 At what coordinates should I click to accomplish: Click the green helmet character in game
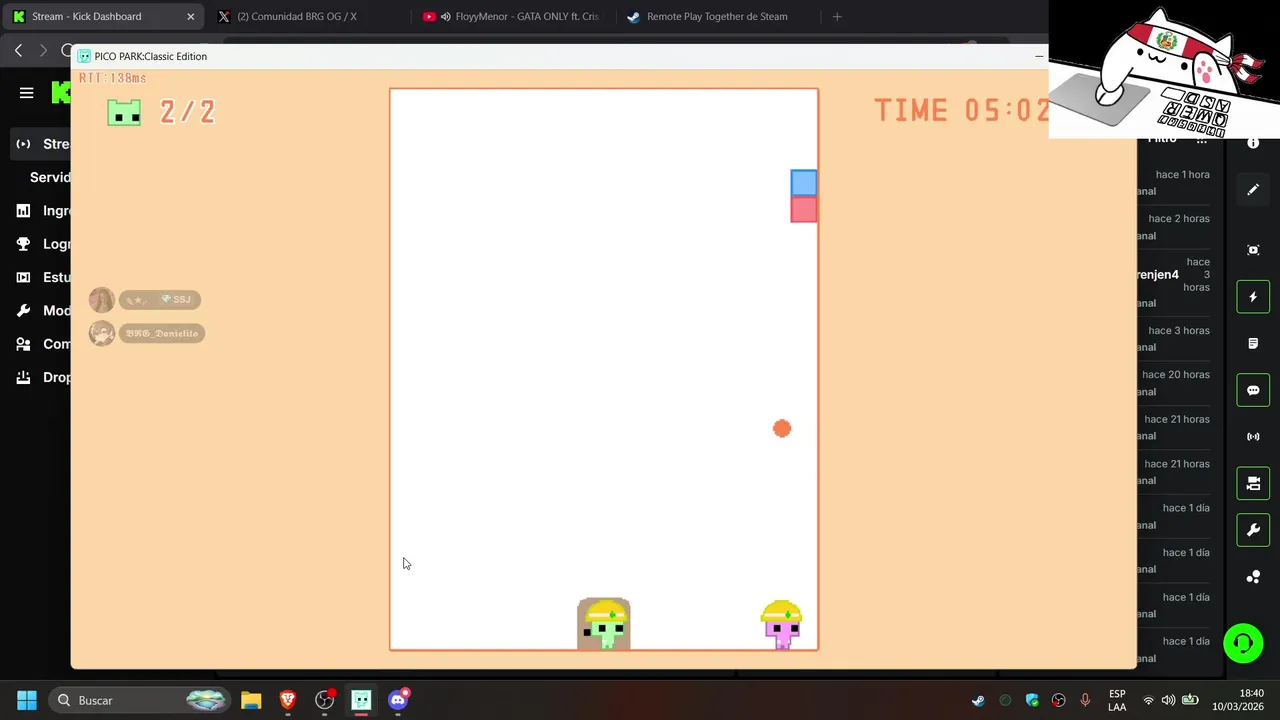(x=604, y=624)
